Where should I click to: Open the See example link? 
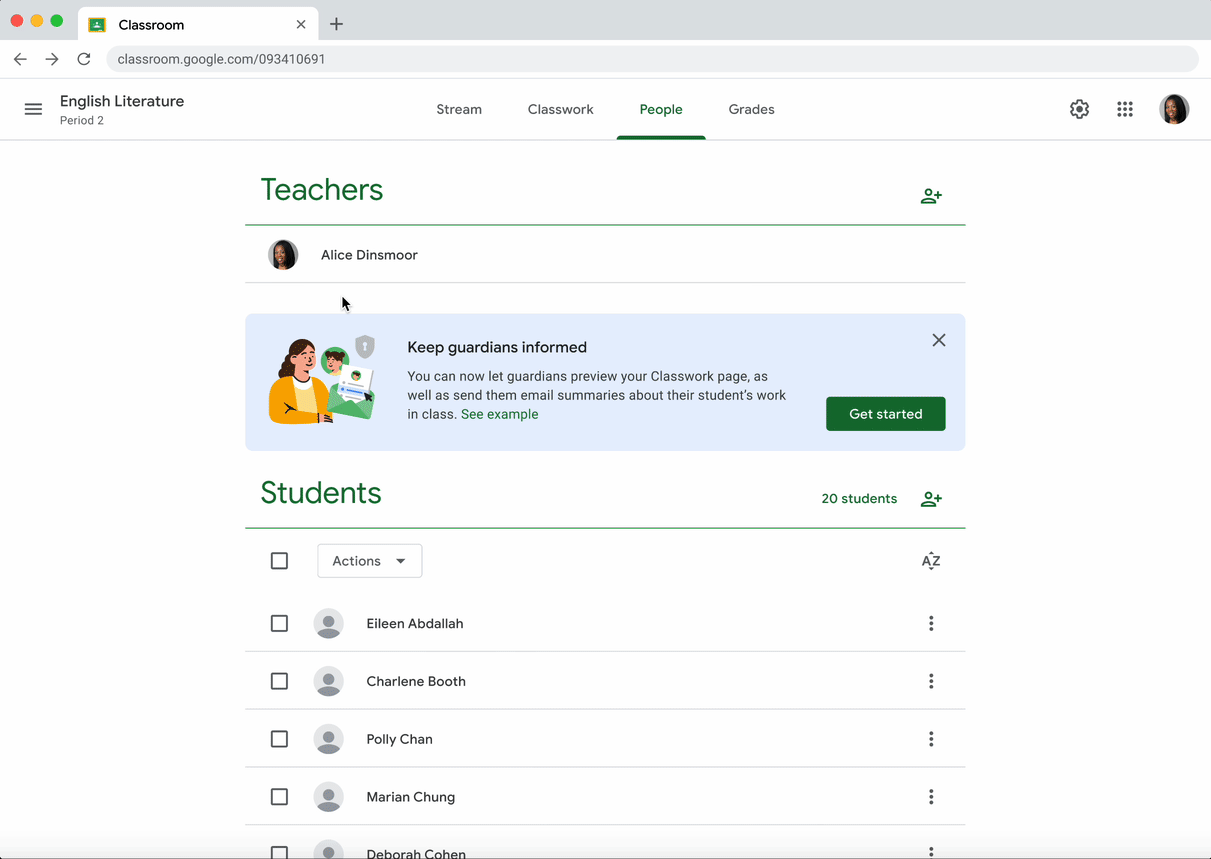(499, 414)
